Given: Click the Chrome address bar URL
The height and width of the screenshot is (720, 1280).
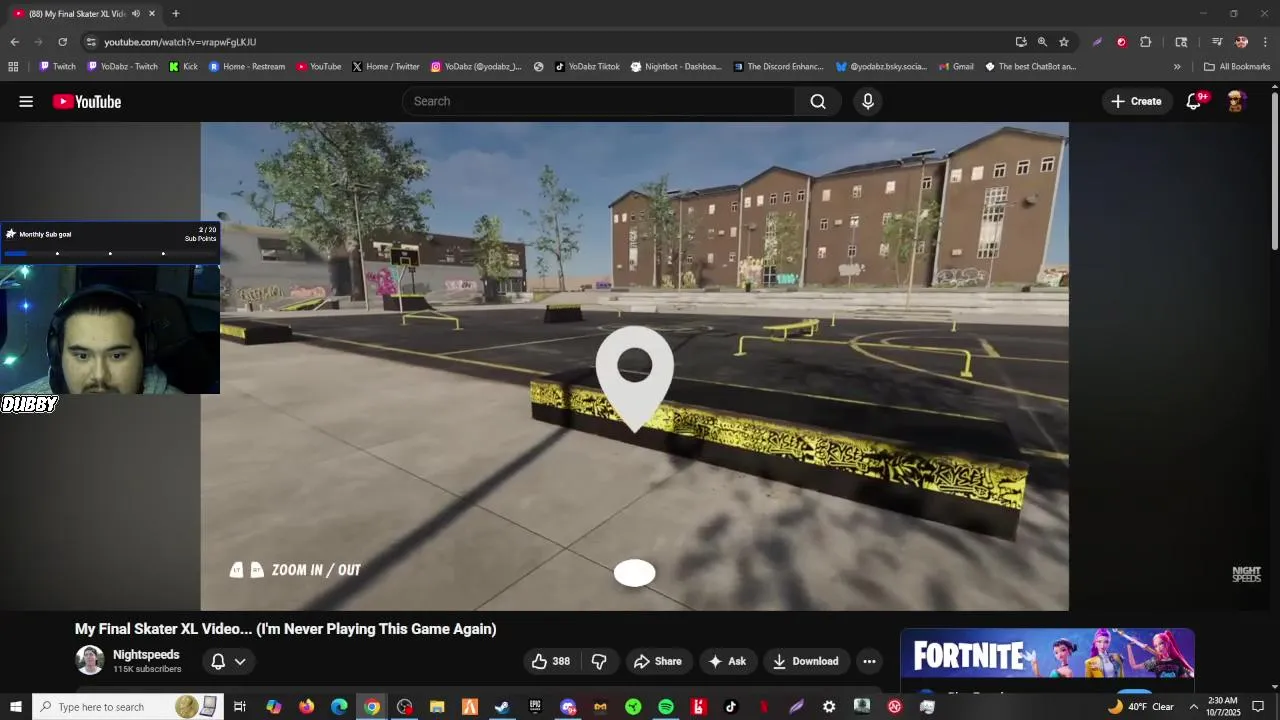Looking at the screenshot, I should pyautogui.click(x=180, y=42).
